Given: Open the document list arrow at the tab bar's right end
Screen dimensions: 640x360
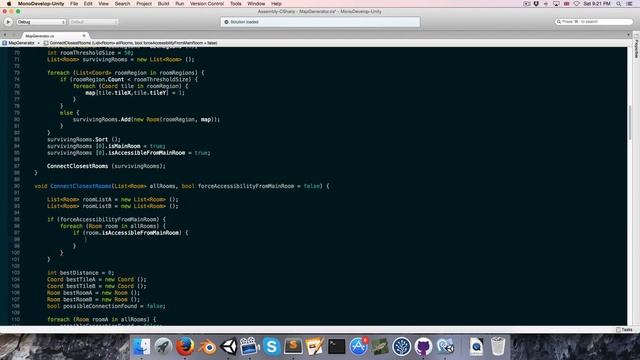Looking at the screenshot, I should tap(629, 36).
